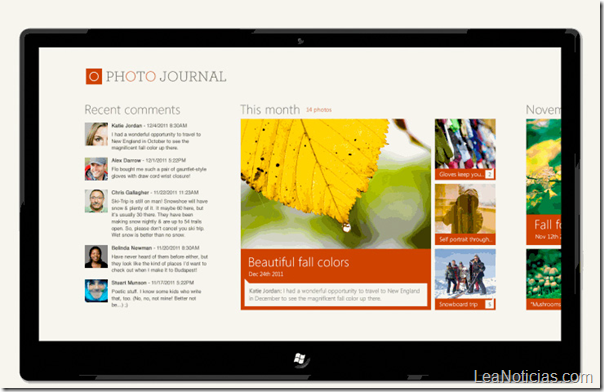
Task: Open the 'Snowboard trip' photo tile
Action: [465, 279]
